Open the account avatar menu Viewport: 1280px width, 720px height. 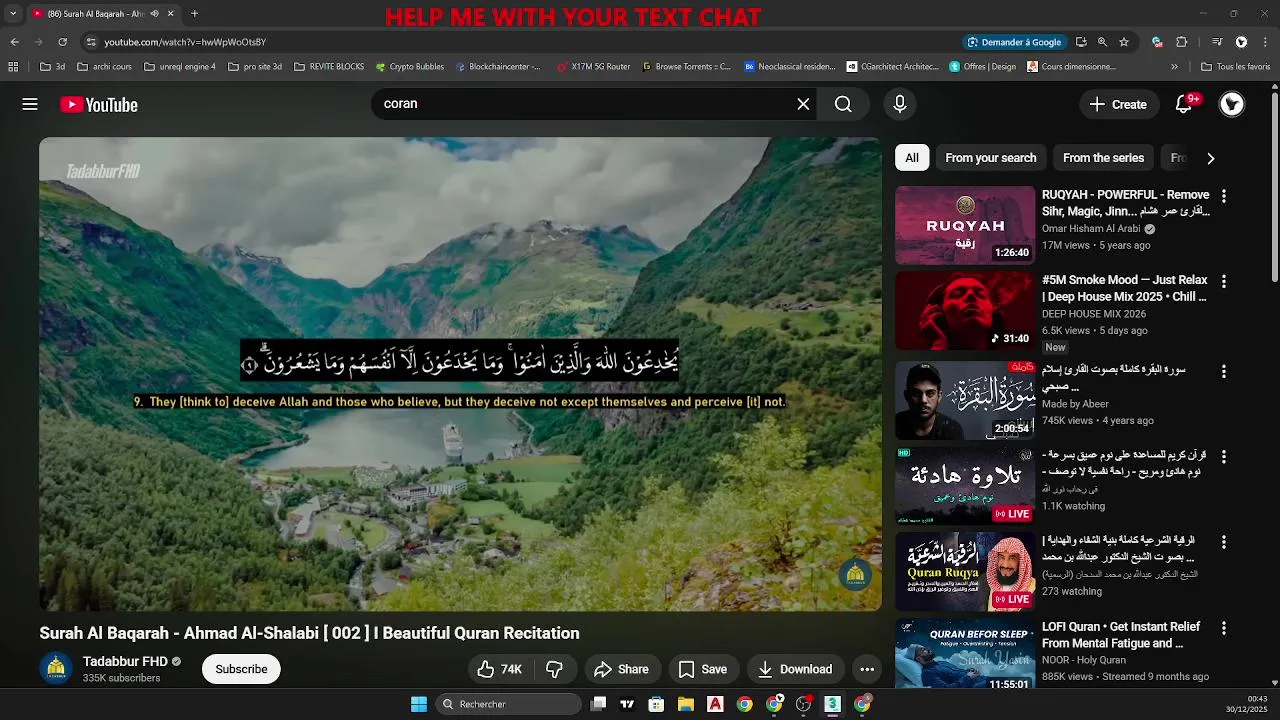[1232, 104]
